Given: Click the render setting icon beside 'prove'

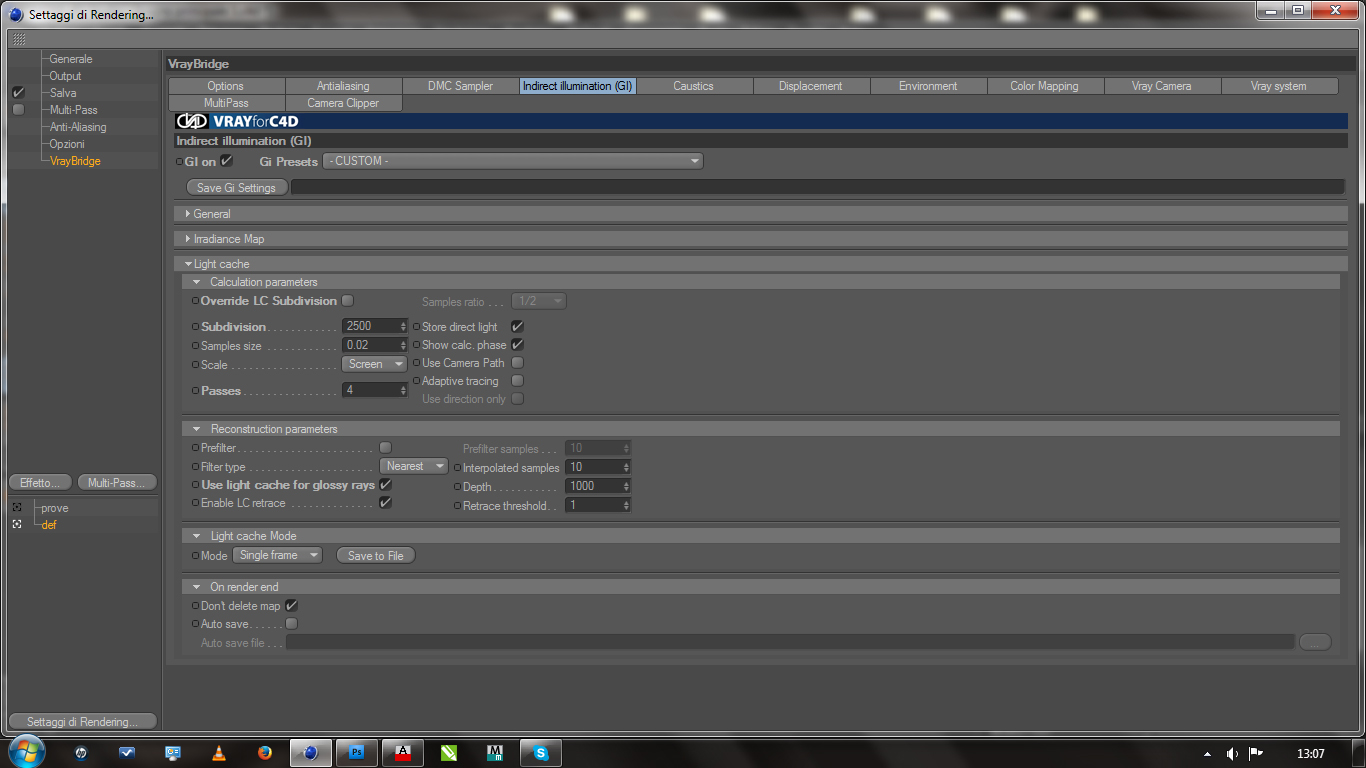Looking at the screenshot, I should pos(17,507).
